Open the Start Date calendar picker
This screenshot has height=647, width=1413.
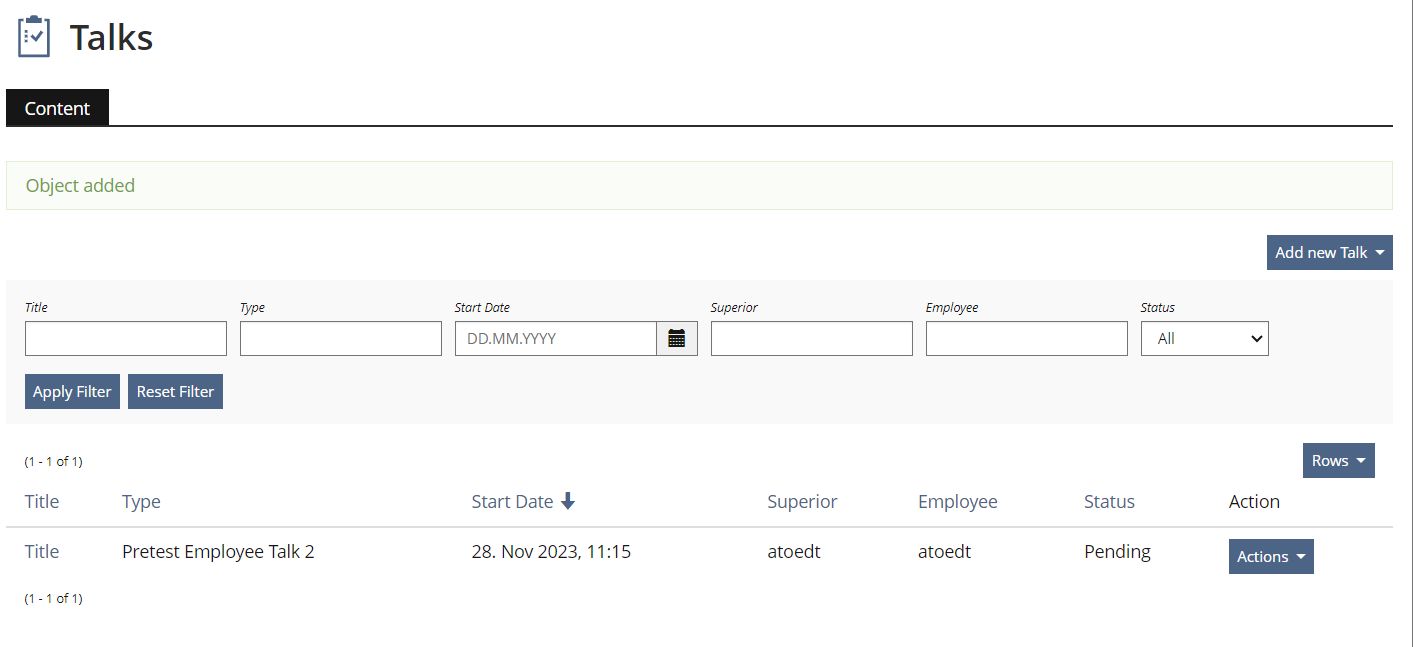pos(677,339)
